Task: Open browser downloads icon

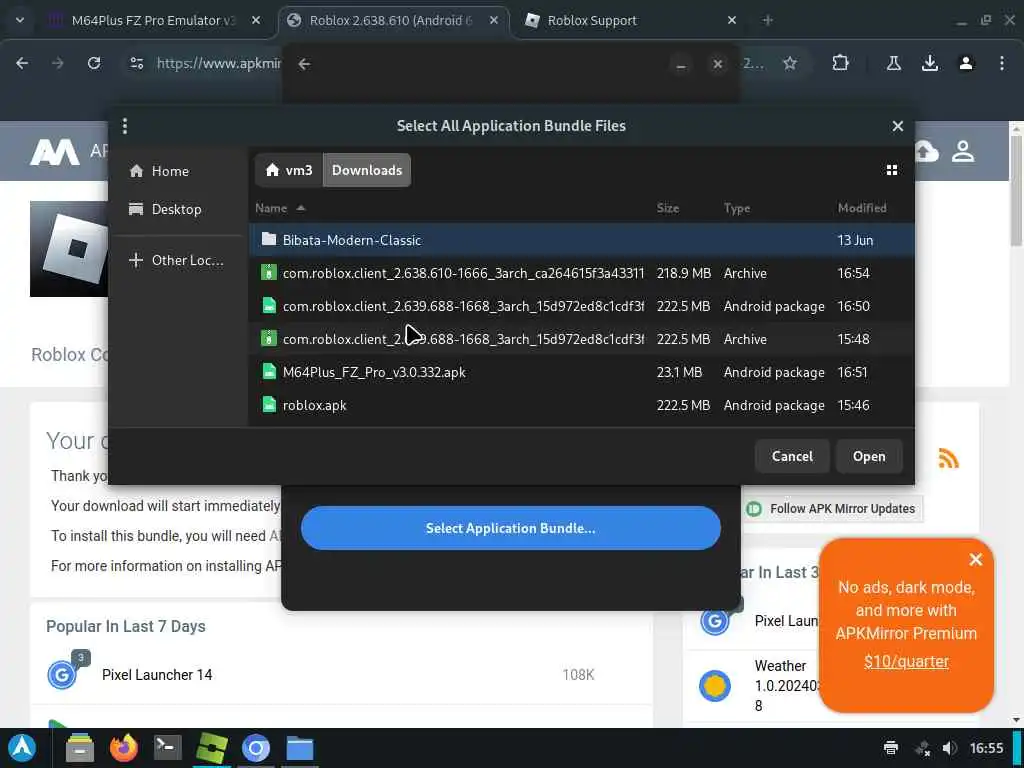Action: point(929,63)
